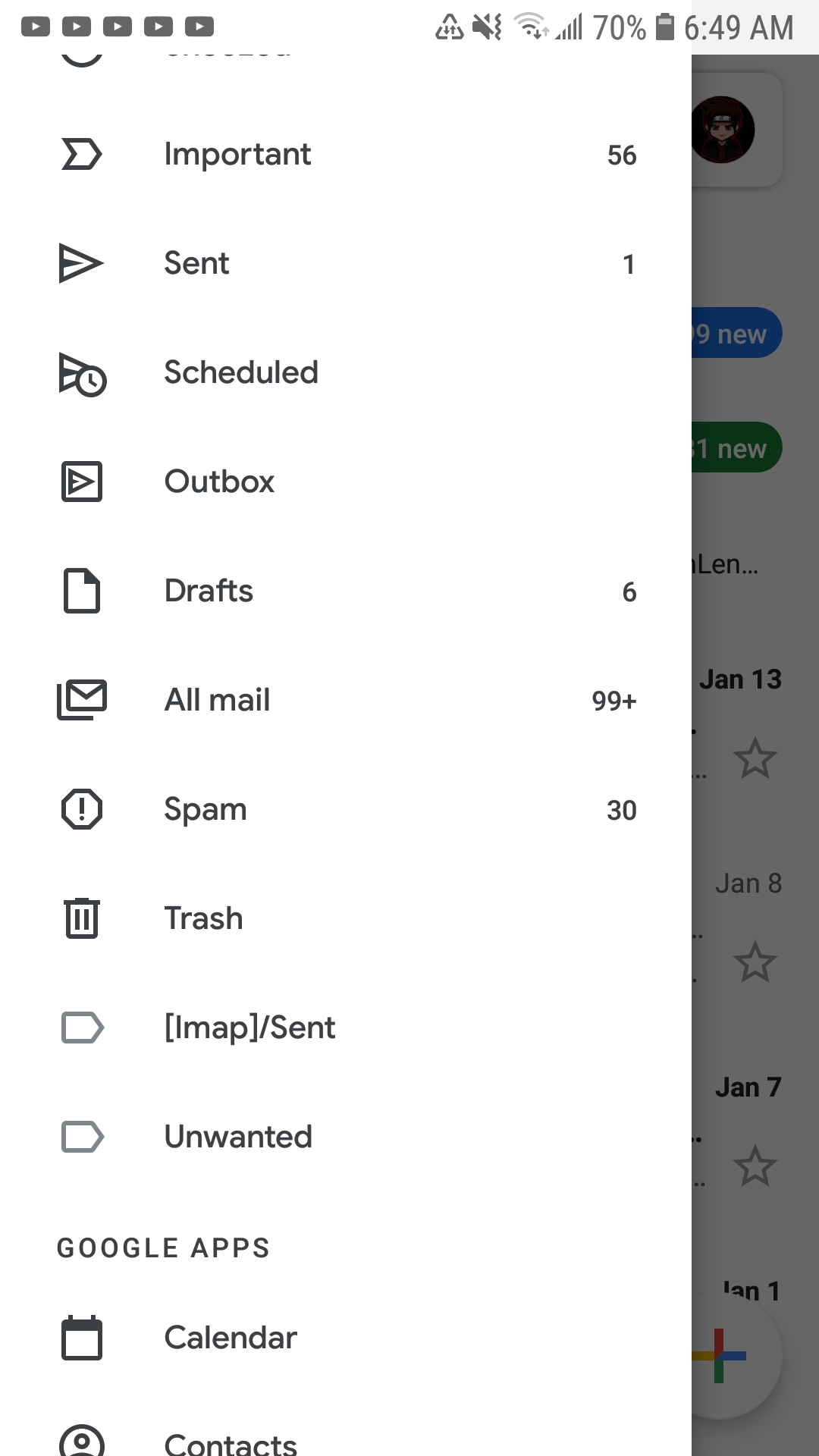Screen dimensions: 819x1456
Task: Tap the blue new-messages badge
Action: coord(736,333)
